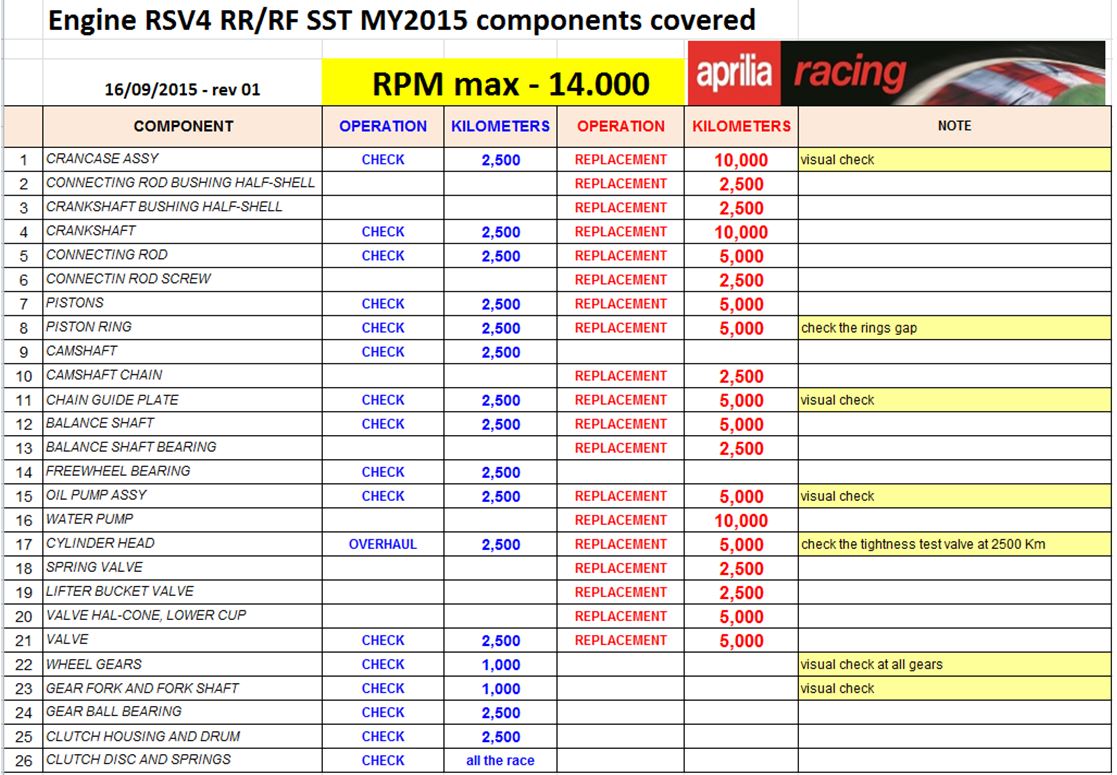Select the title cell starting Engine RSV4
The image size is (1117, 775).
click(401, 19)
